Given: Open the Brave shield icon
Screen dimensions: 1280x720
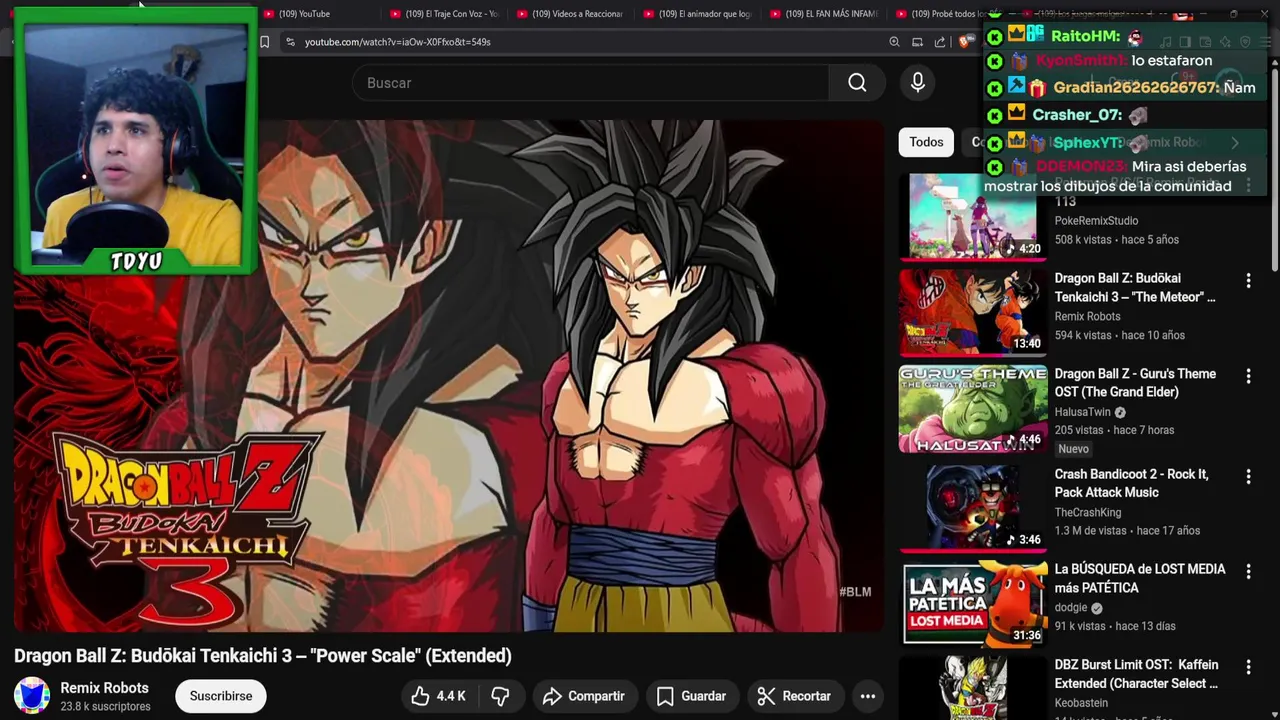Looking at the screenshot, I should 964,42.
